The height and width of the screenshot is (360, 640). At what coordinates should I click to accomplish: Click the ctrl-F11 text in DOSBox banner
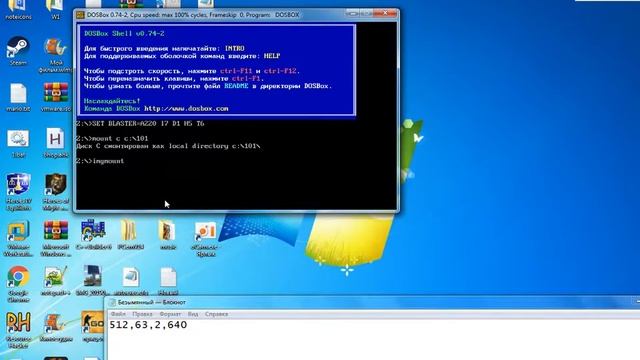(236, 71)
